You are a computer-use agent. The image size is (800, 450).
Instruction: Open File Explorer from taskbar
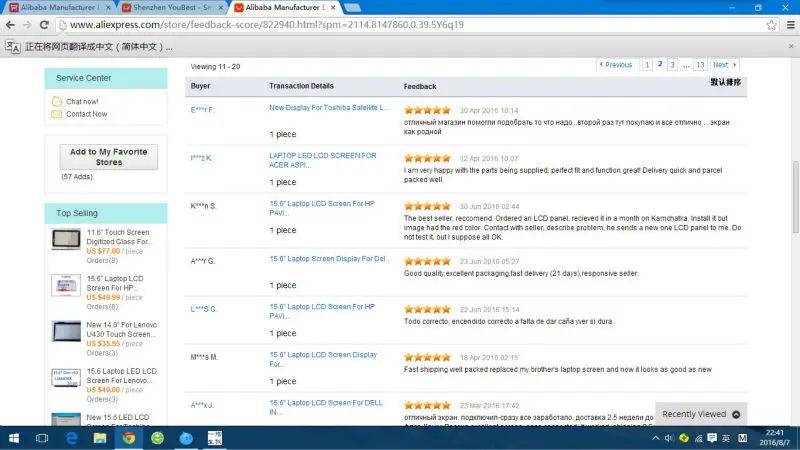[x=100, y=438]
